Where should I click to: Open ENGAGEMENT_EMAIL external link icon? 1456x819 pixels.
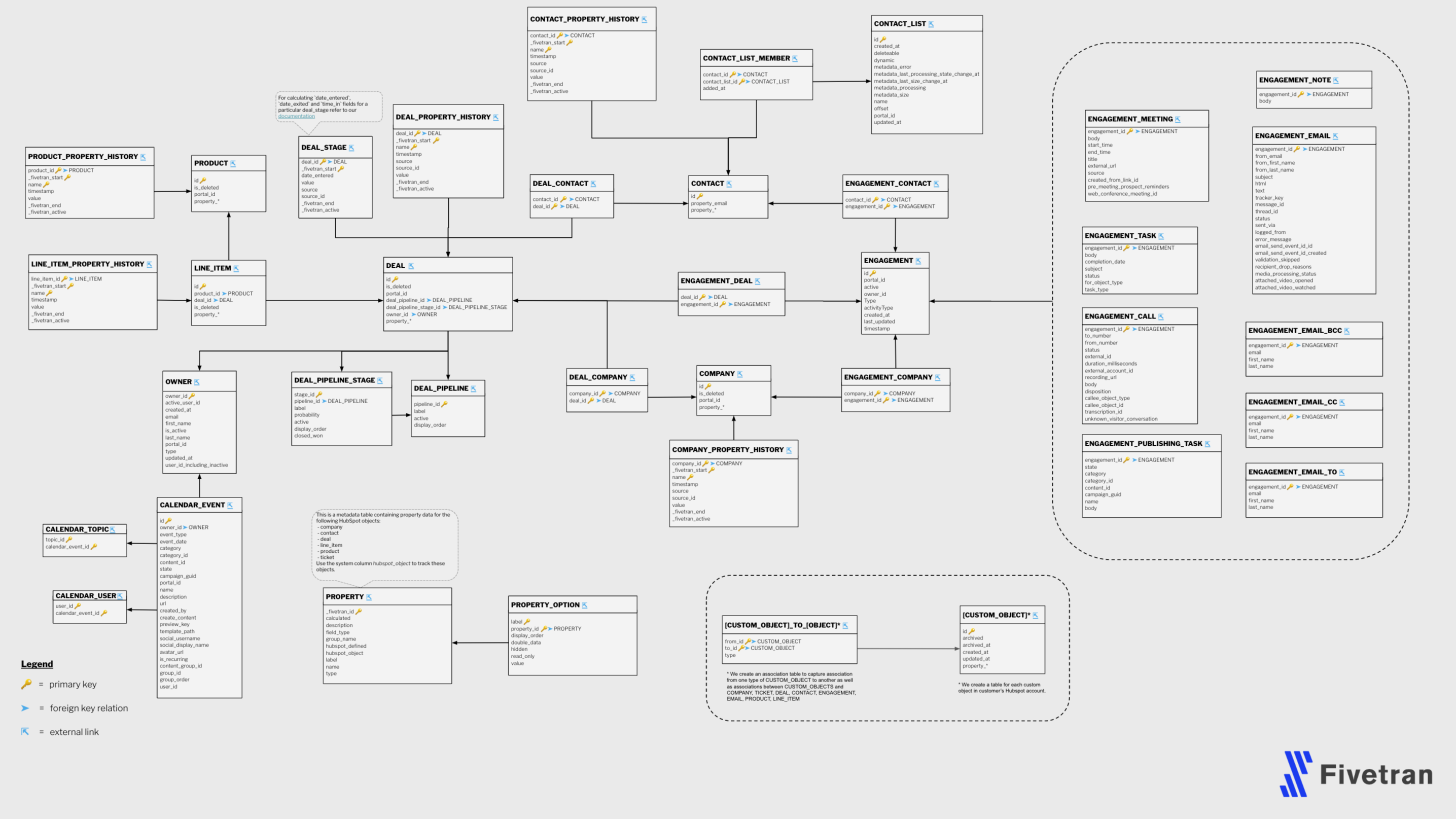point(1335,136)
